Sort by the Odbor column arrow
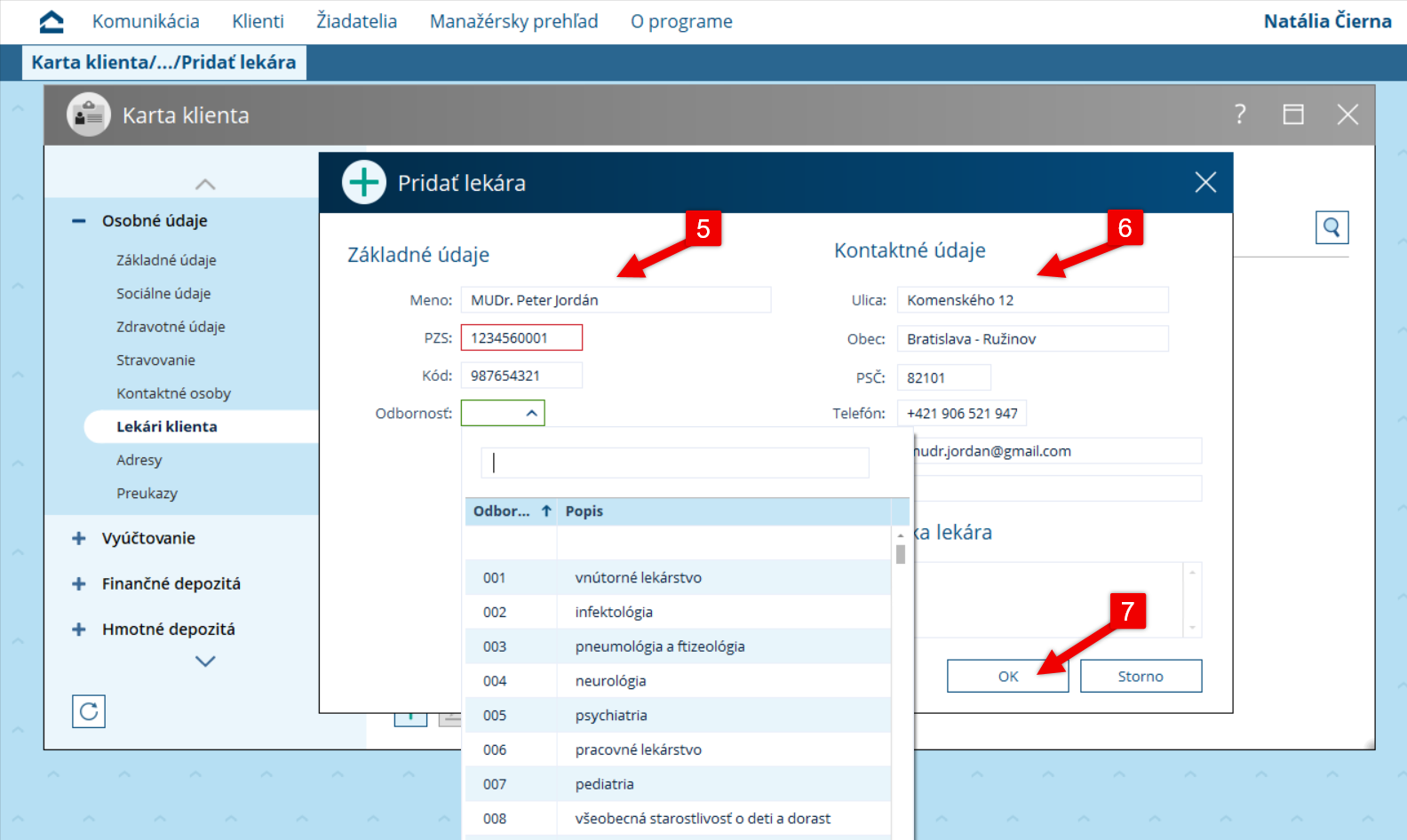 (546, 511)
